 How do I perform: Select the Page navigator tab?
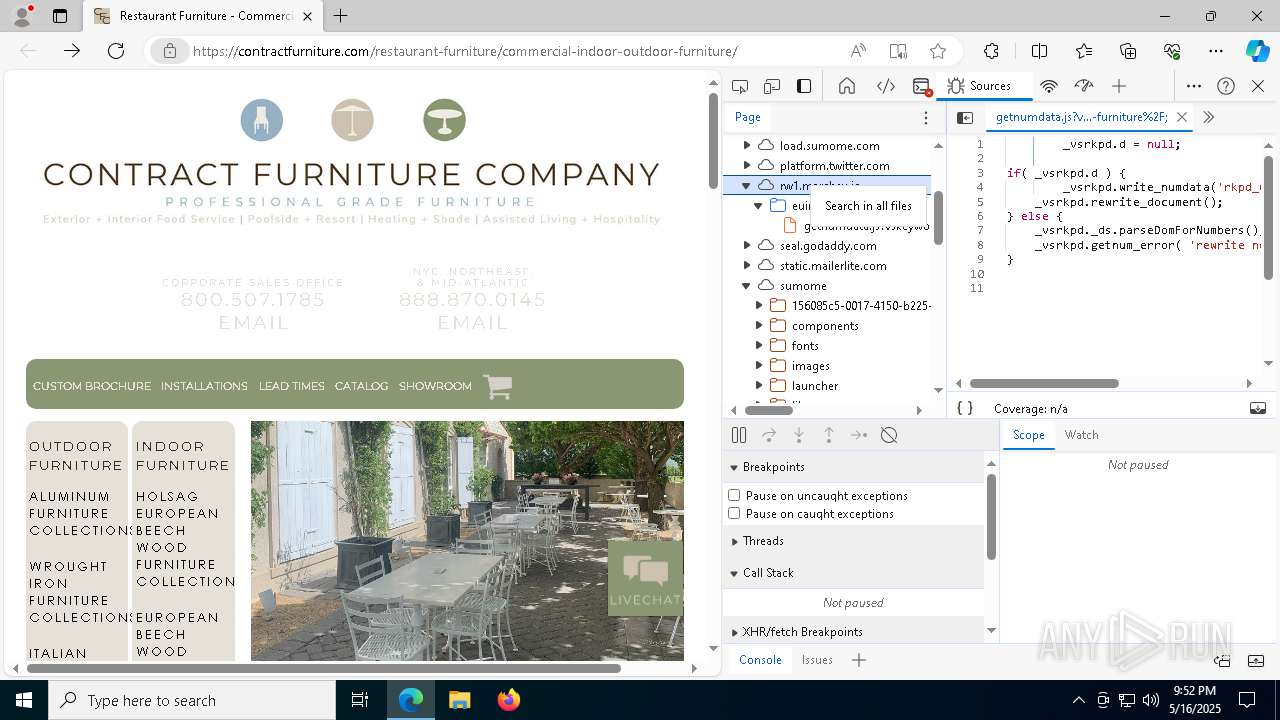click(748, 117)
